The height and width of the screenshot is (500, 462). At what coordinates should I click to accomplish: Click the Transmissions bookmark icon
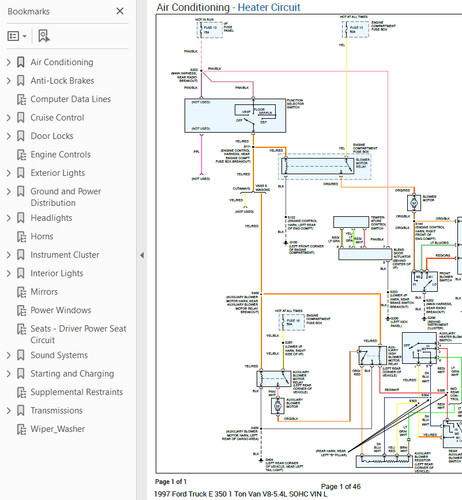tap(21, 411)
